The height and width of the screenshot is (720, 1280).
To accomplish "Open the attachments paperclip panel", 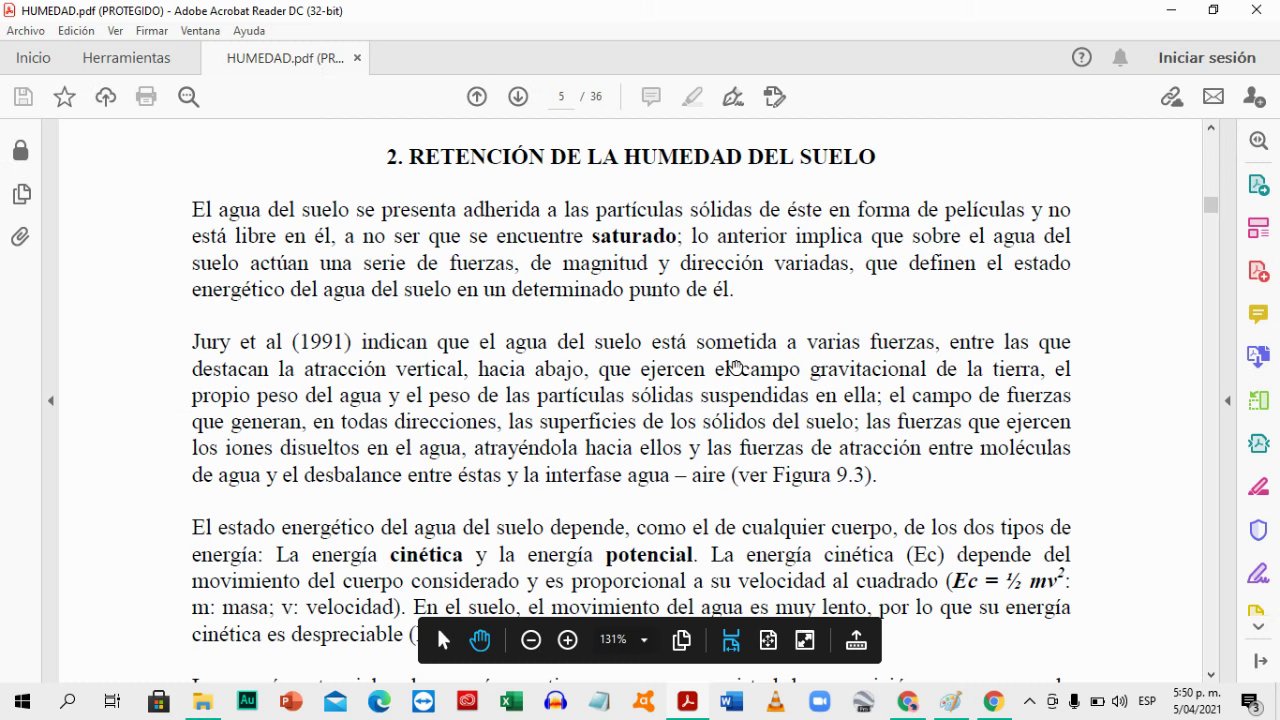I will (20, 237).
